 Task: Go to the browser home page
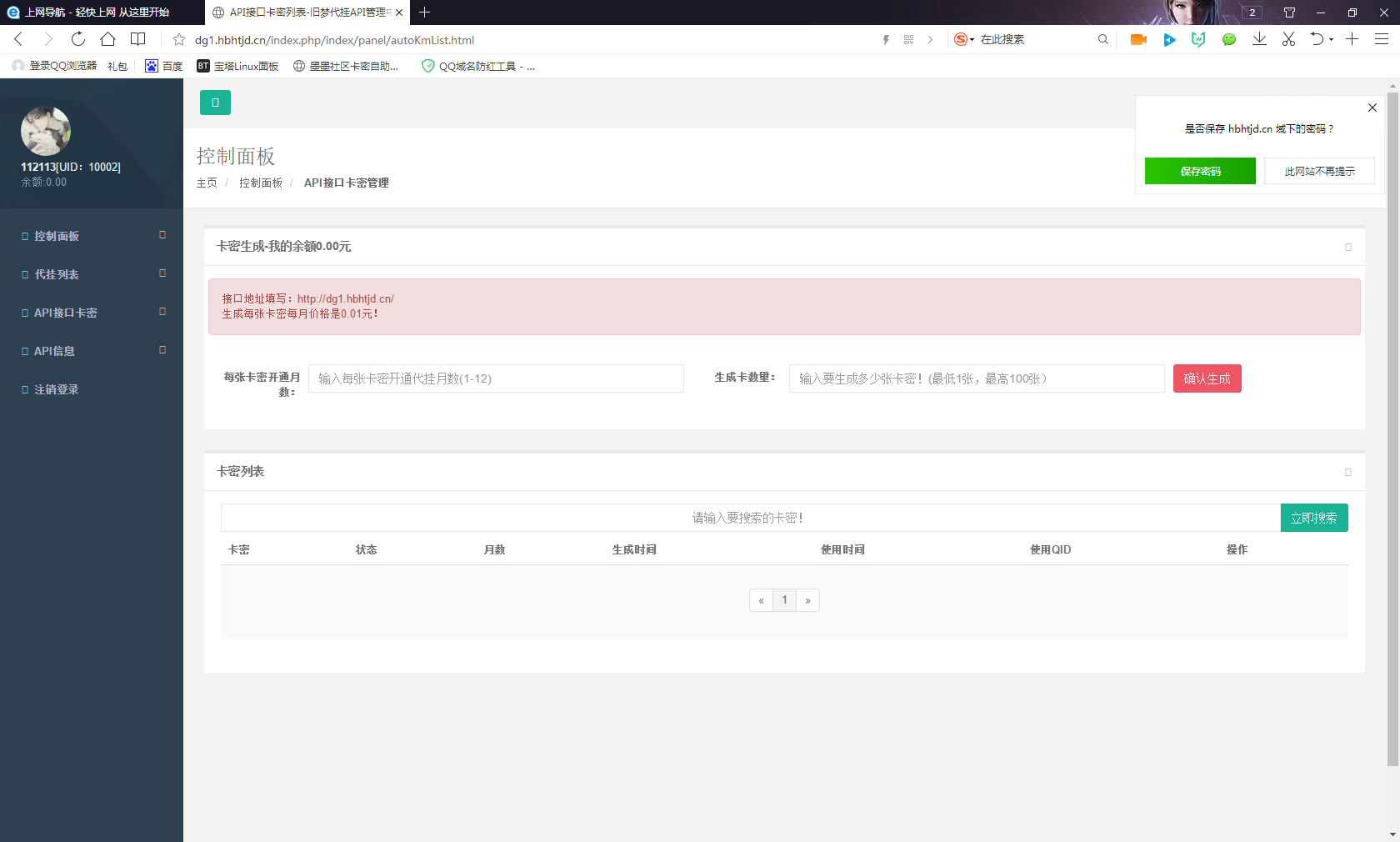click(107, 39)
